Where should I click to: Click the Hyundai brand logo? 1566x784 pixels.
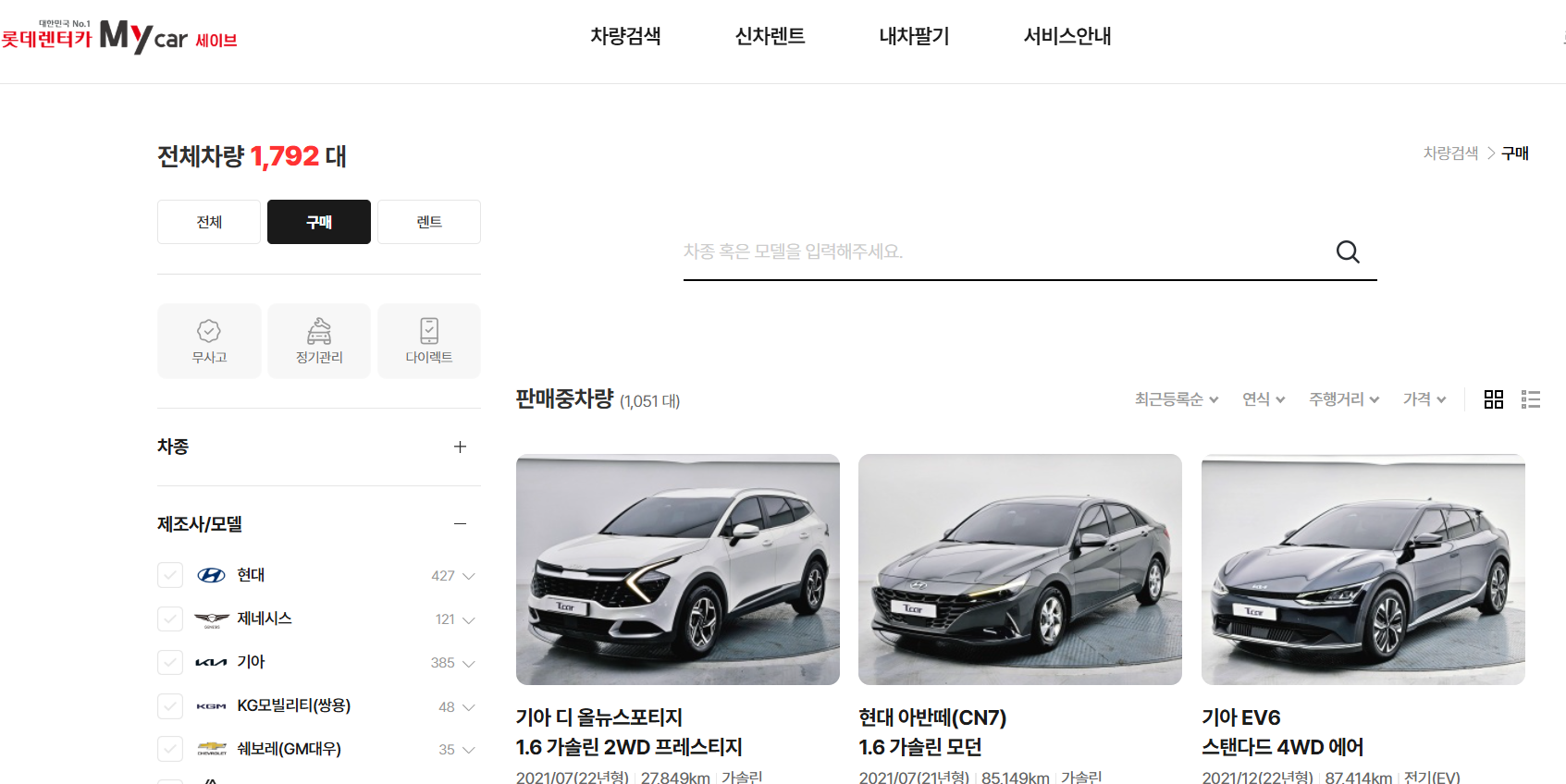(212, 575)
